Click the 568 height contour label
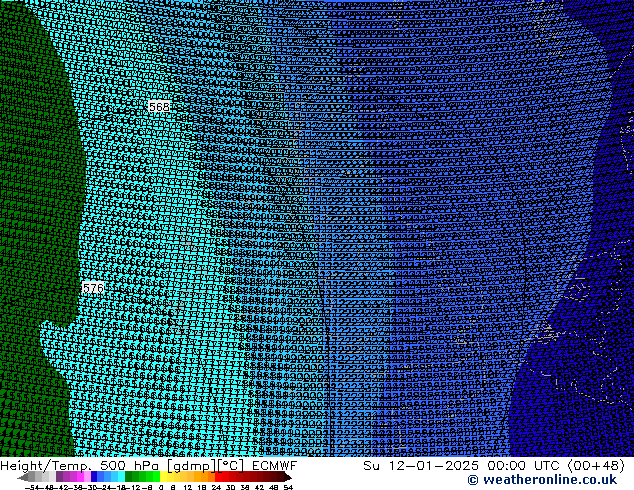 tap(159, 107)
